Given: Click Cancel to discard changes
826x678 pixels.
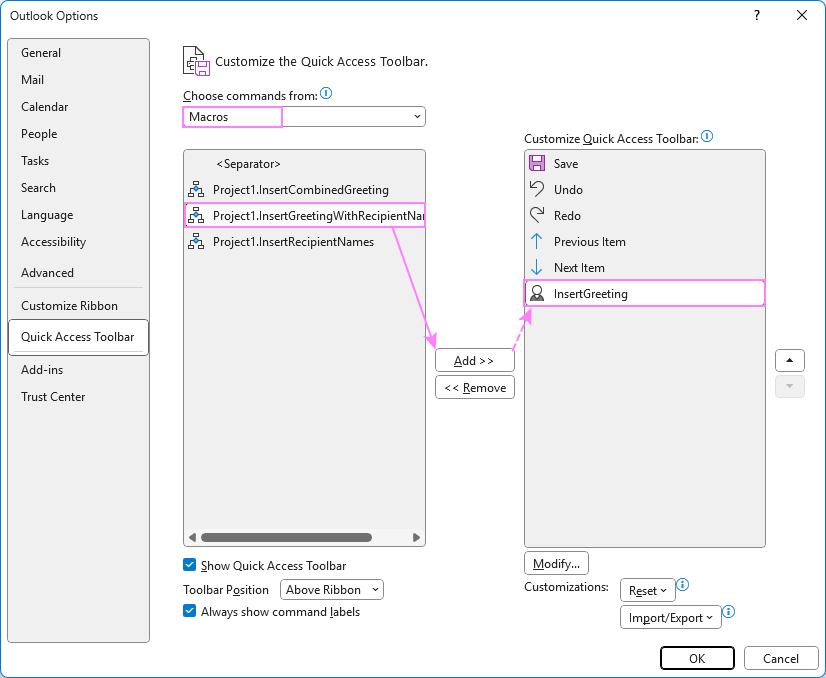Looking at the screenshot, I should [781, 658].
